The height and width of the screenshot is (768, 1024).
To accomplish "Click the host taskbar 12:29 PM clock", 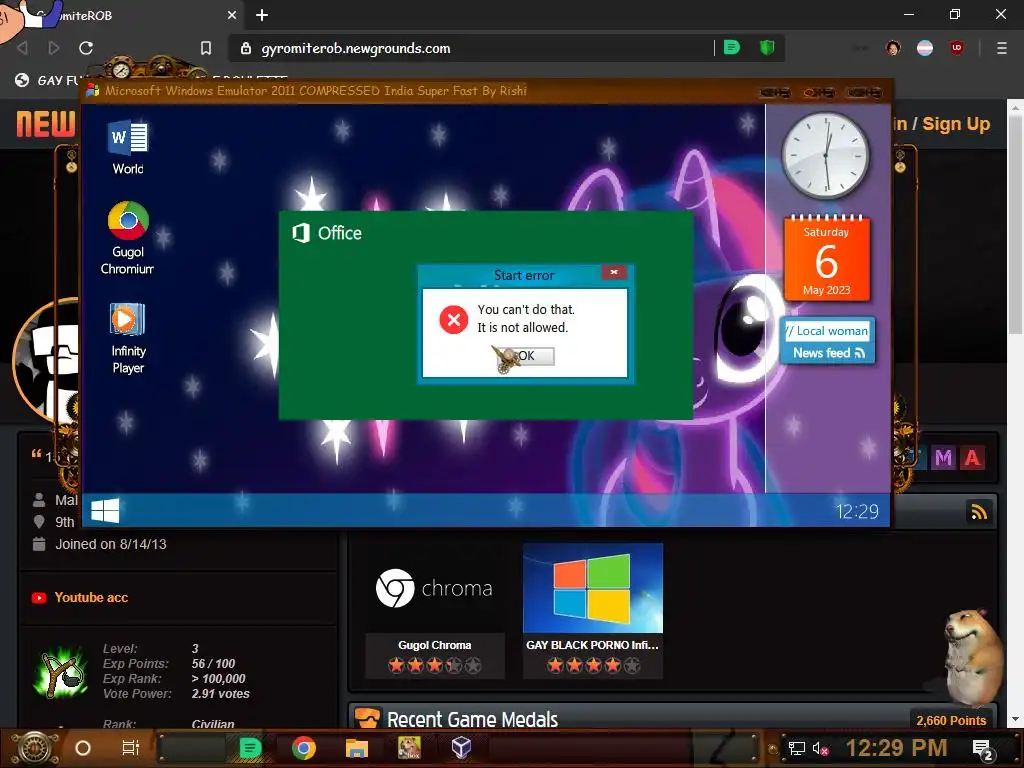I will point(896,748).
